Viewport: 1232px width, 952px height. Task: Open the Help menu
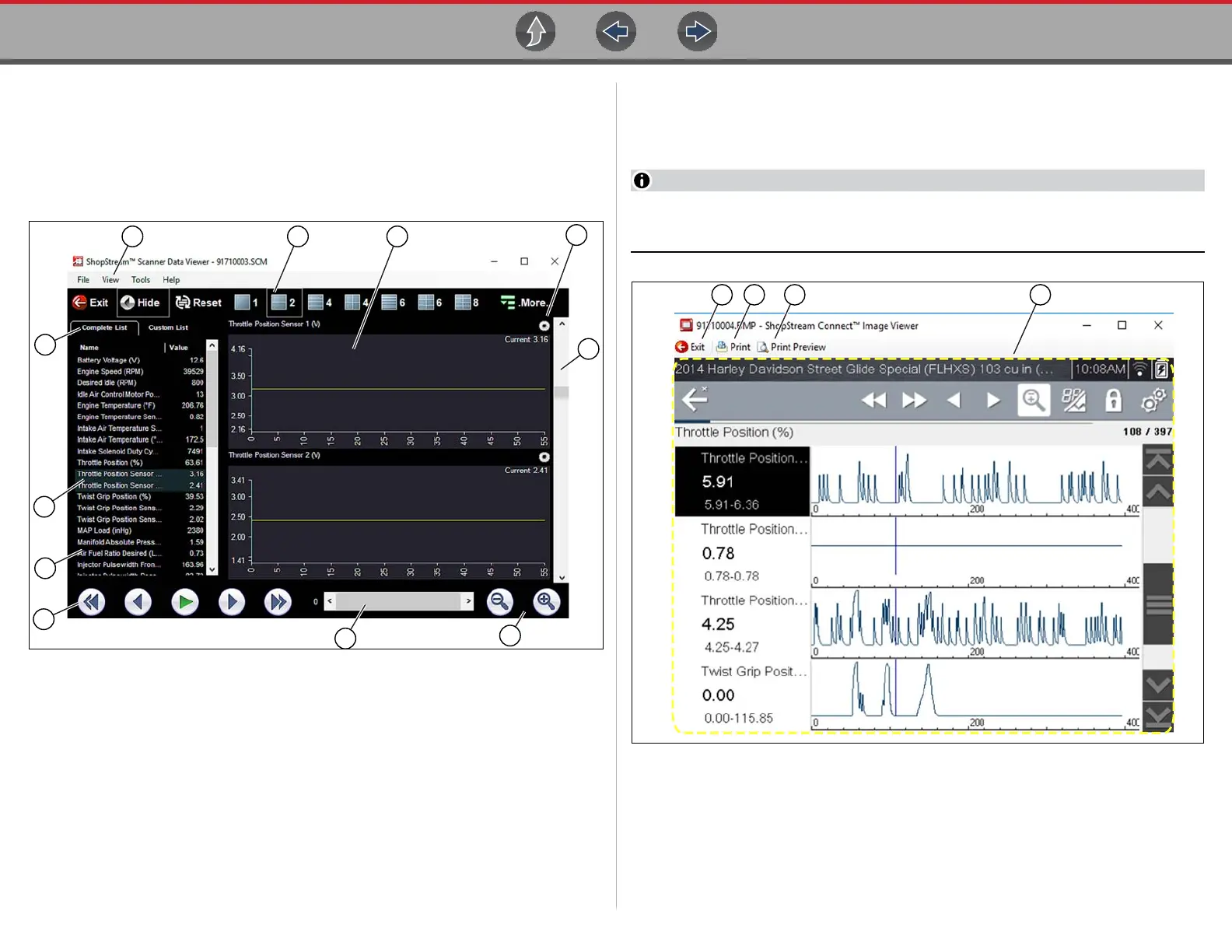[x=171, y=280]
